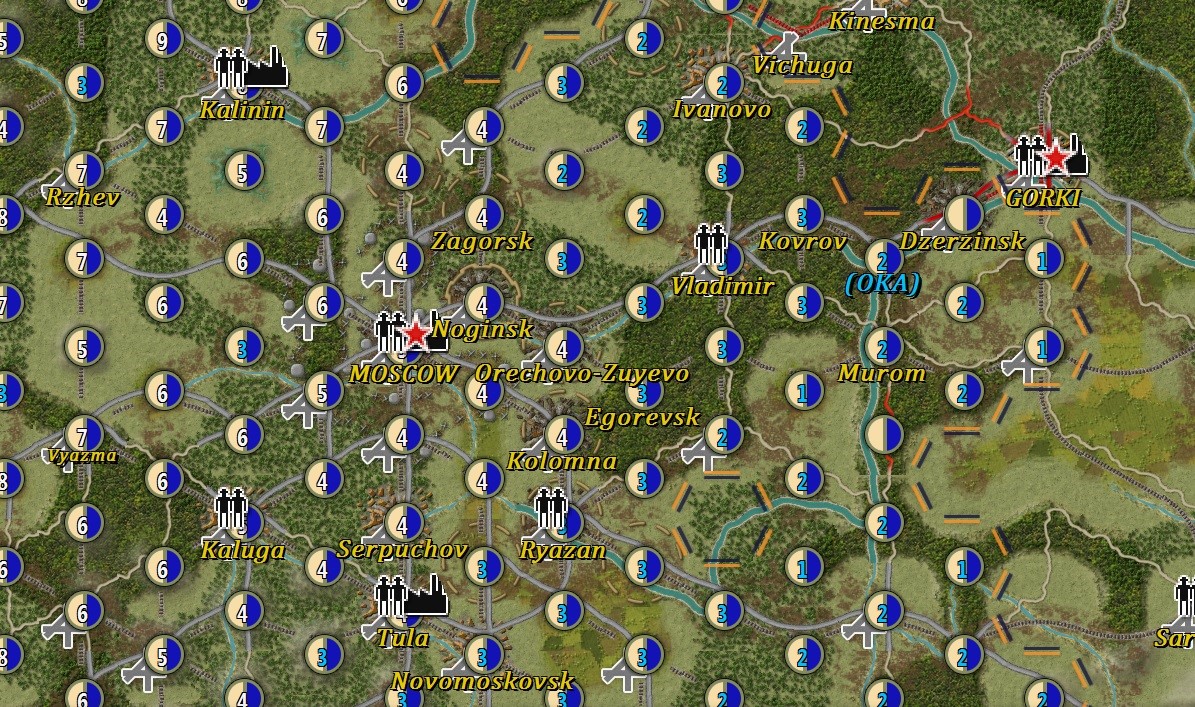Viewport: 1195px width, 707px height.
Task: Click the population icon at Moscow
Action: [x=389, y=332]
